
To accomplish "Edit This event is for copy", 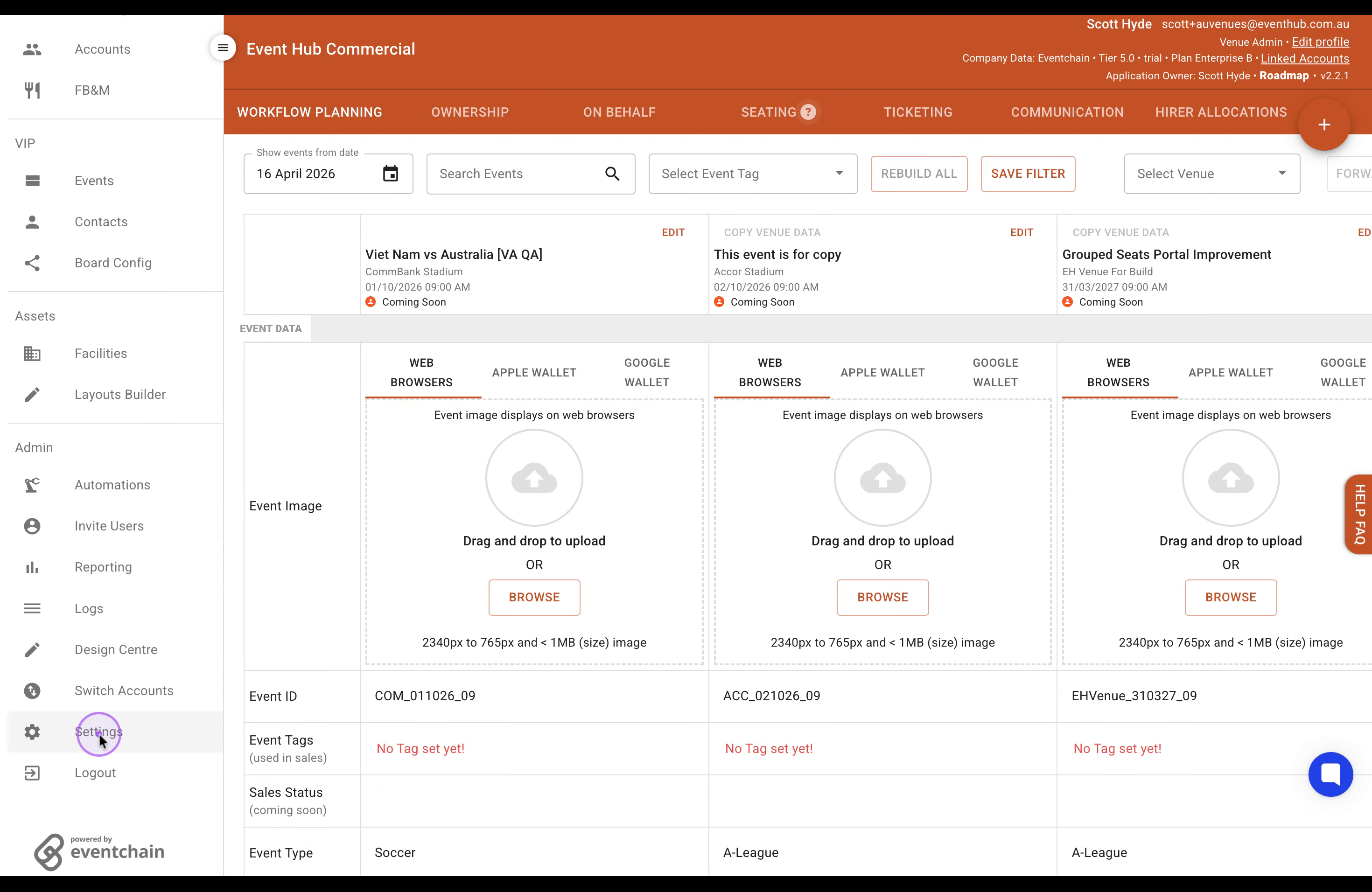I will tap(1022, 233).
